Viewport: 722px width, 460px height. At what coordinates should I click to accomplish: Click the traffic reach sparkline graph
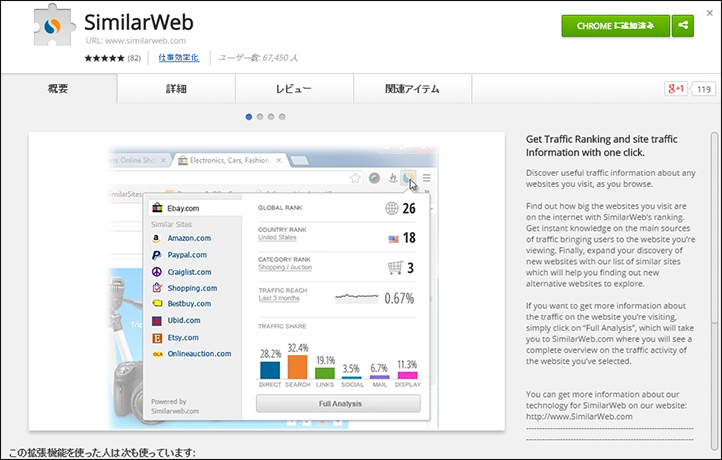pyautogui.click(x=356, y=298)
